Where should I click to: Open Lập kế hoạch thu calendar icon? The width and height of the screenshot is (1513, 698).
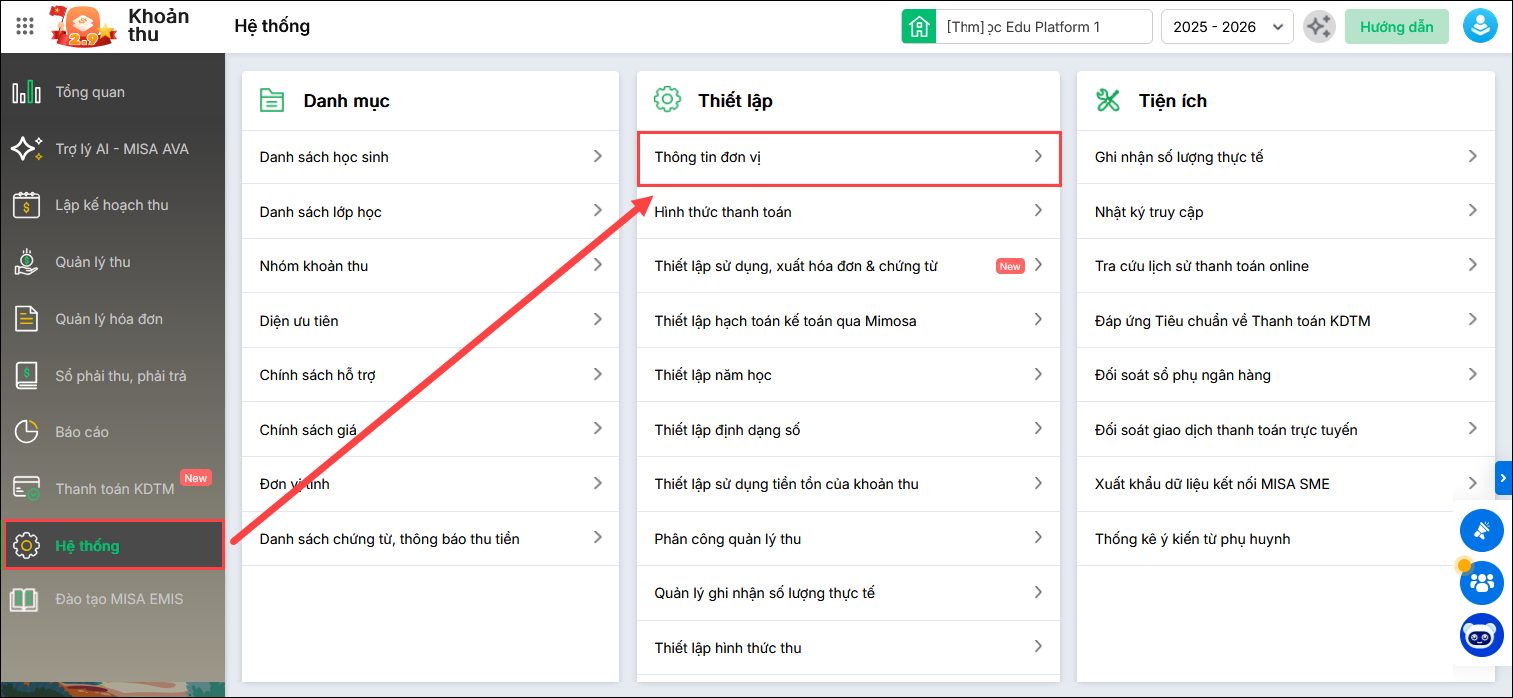coord(26,205)
